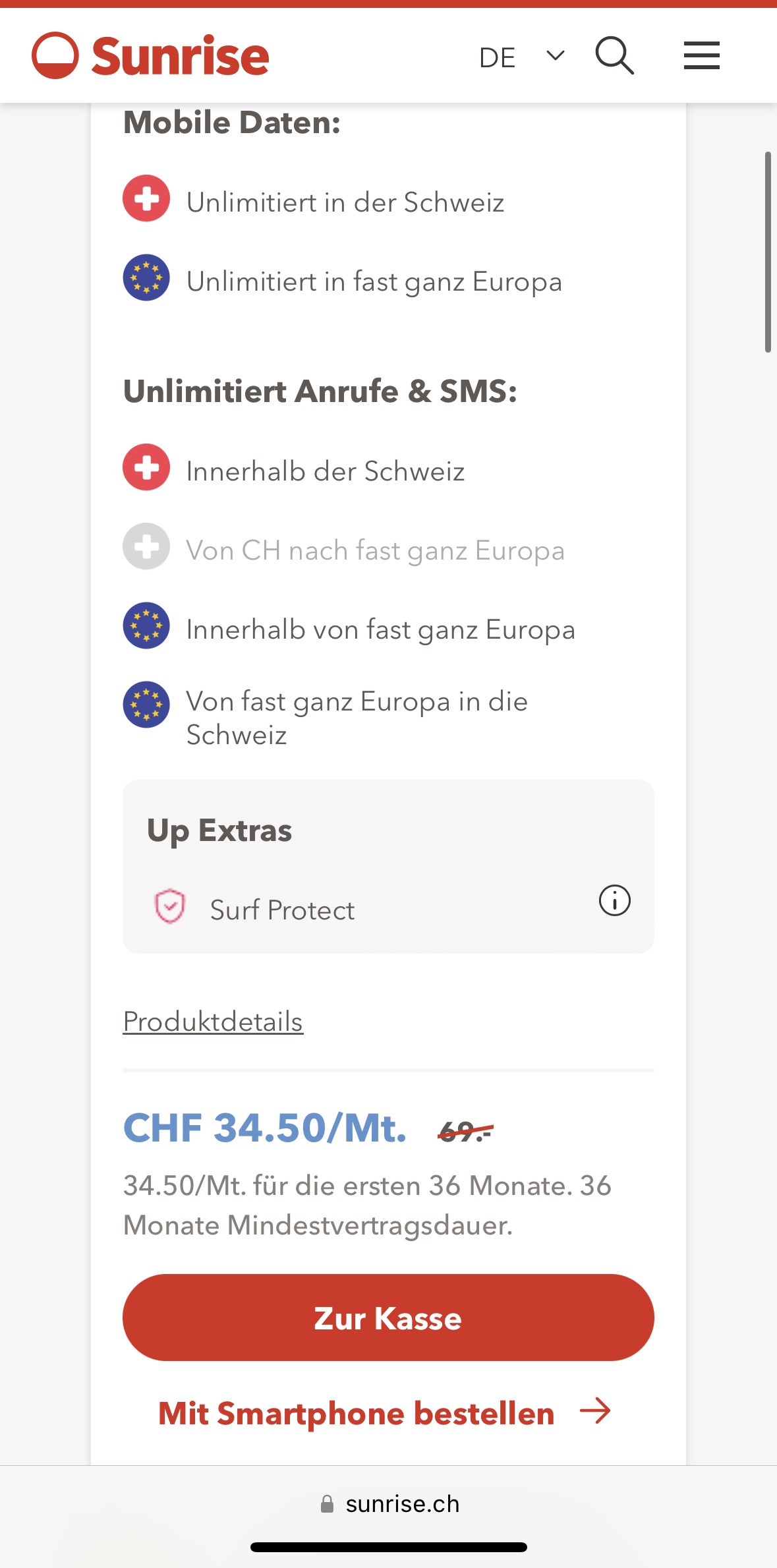Show Surf Protect info icon
The height and width of the screenshot is (1568, 777).
point(614,900)
